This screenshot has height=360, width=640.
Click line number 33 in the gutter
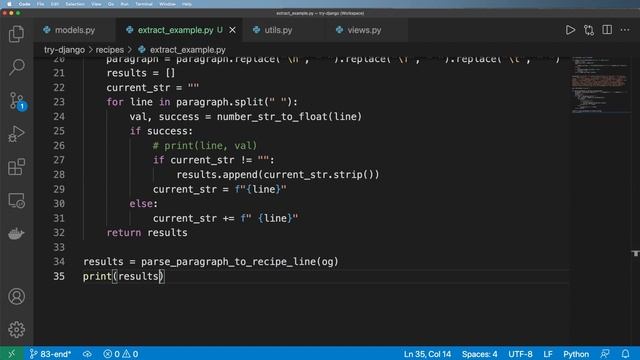point(59,247)
